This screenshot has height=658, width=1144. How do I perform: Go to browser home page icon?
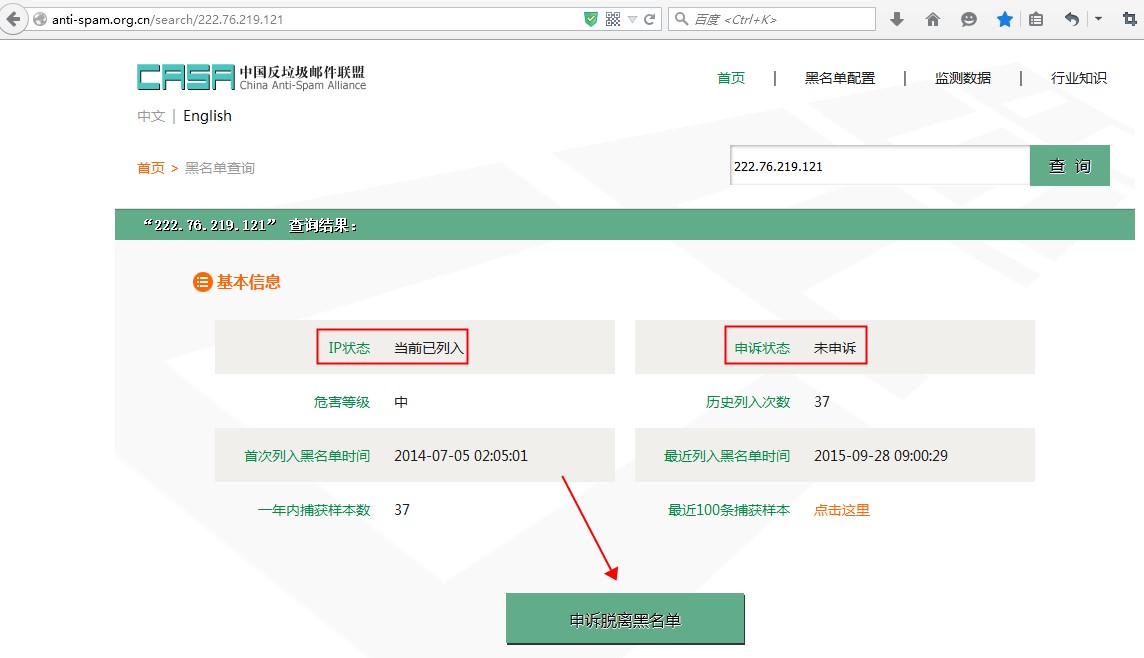click(933, 19)
